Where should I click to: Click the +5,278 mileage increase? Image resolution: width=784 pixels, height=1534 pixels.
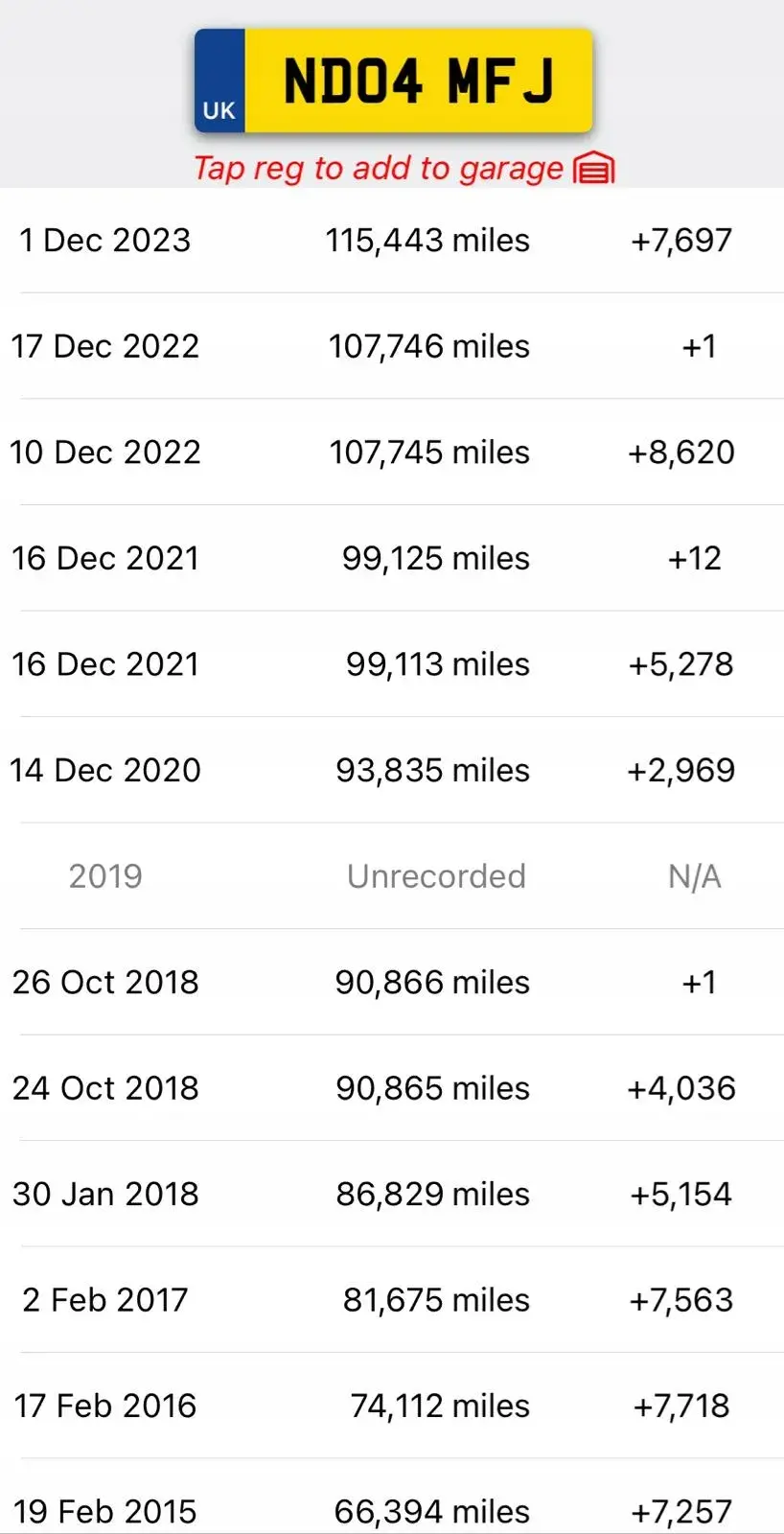(680, 664)
